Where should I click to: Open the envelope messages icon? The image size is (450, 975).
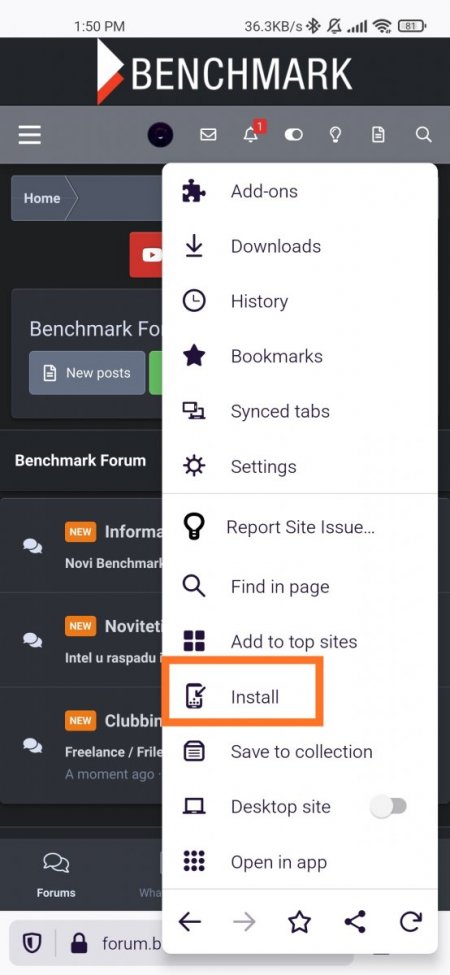(x=208, y=134)
